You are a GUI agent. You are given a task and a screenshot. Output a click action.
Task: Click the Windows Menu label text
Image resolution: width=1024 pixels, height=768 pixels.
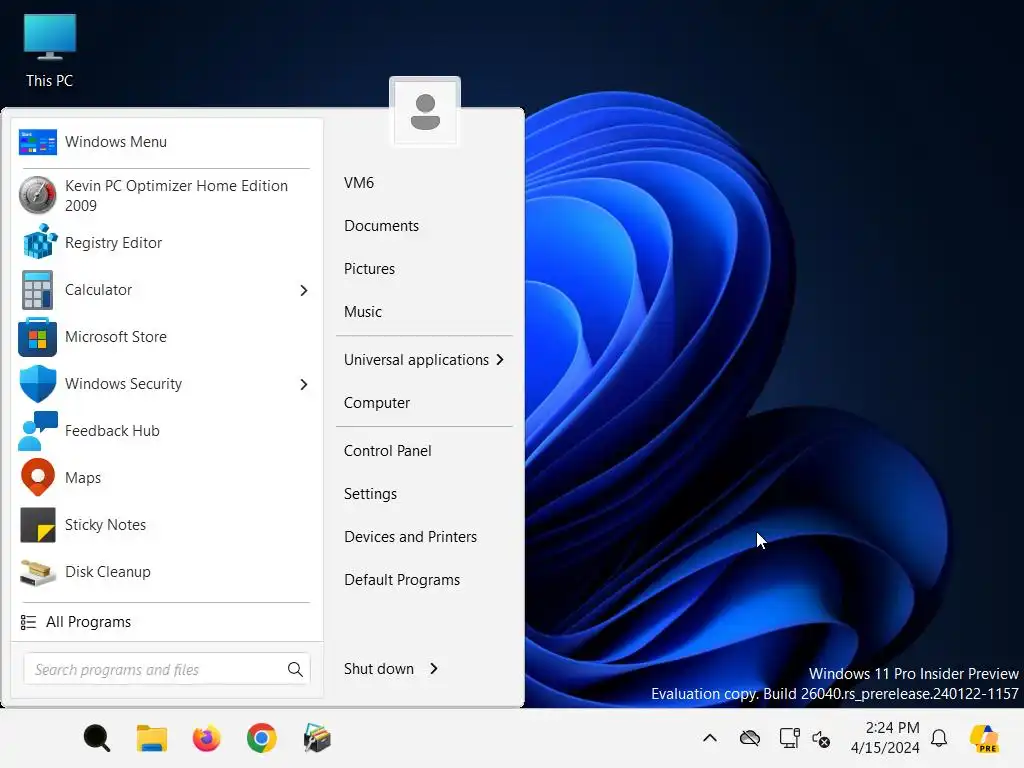point(116,142)
